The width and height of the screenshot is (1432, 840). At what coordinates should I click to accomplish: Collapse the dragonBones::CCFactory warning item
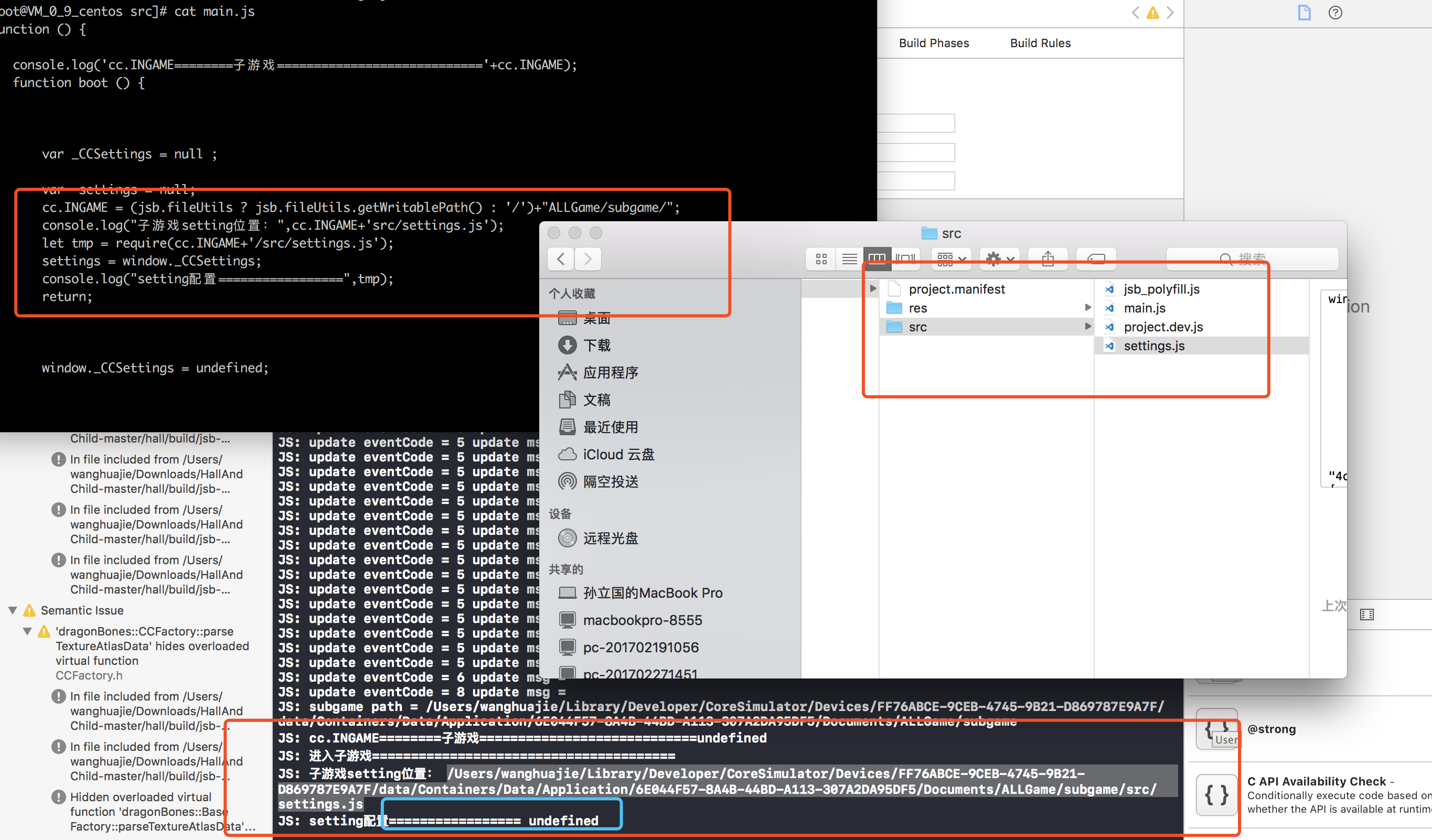(x=27, y=631)
